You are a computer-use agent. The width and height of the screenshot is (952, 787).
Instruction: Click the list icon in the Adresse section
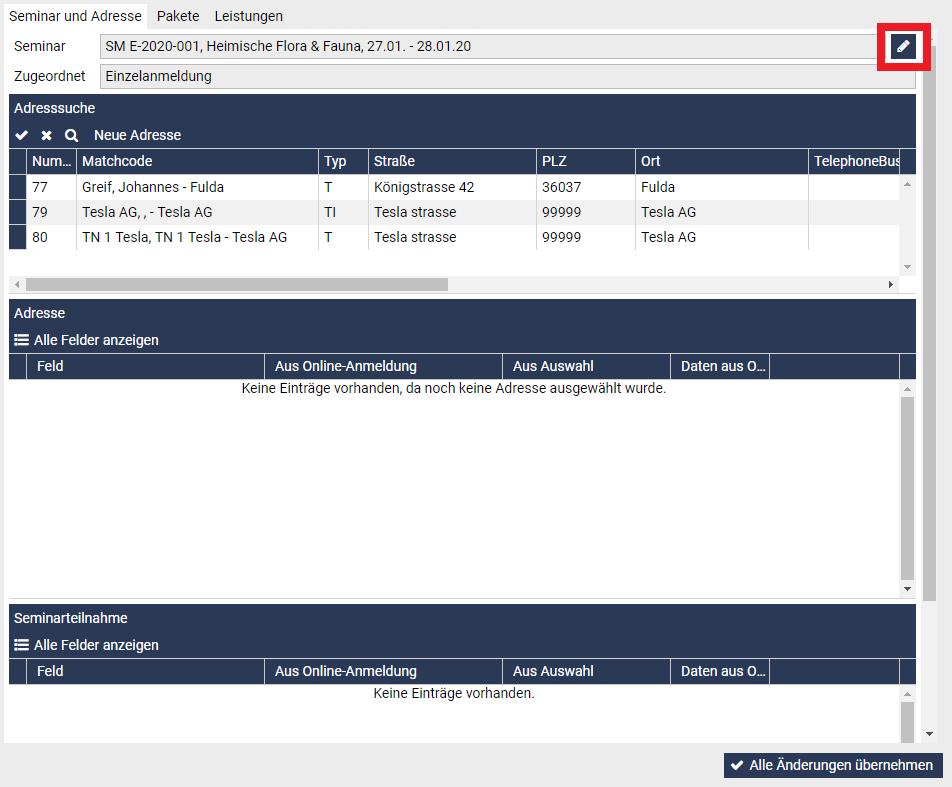click(21, 340)
